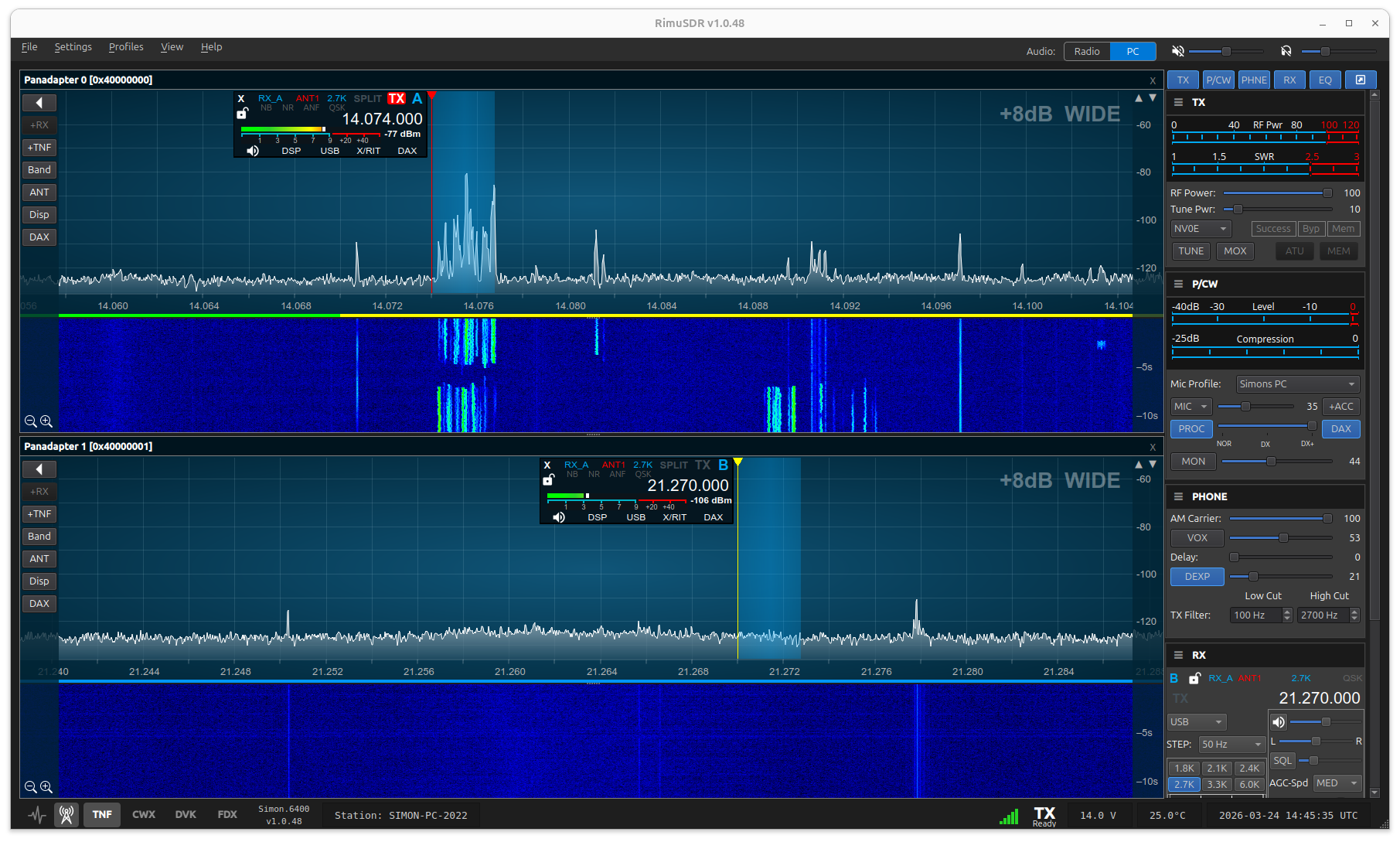Change AGC-Spd dropdown from MED
Viewport: 1400px width, 842px height.
point(1336,782)
